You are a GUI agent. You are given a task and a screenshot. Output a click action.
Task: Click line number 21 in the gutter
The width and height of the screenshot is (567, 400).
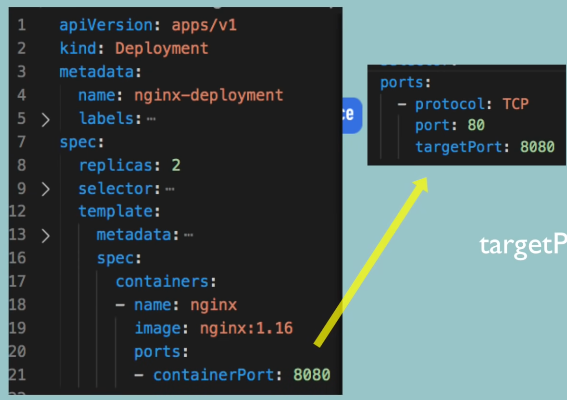point(17,375)
